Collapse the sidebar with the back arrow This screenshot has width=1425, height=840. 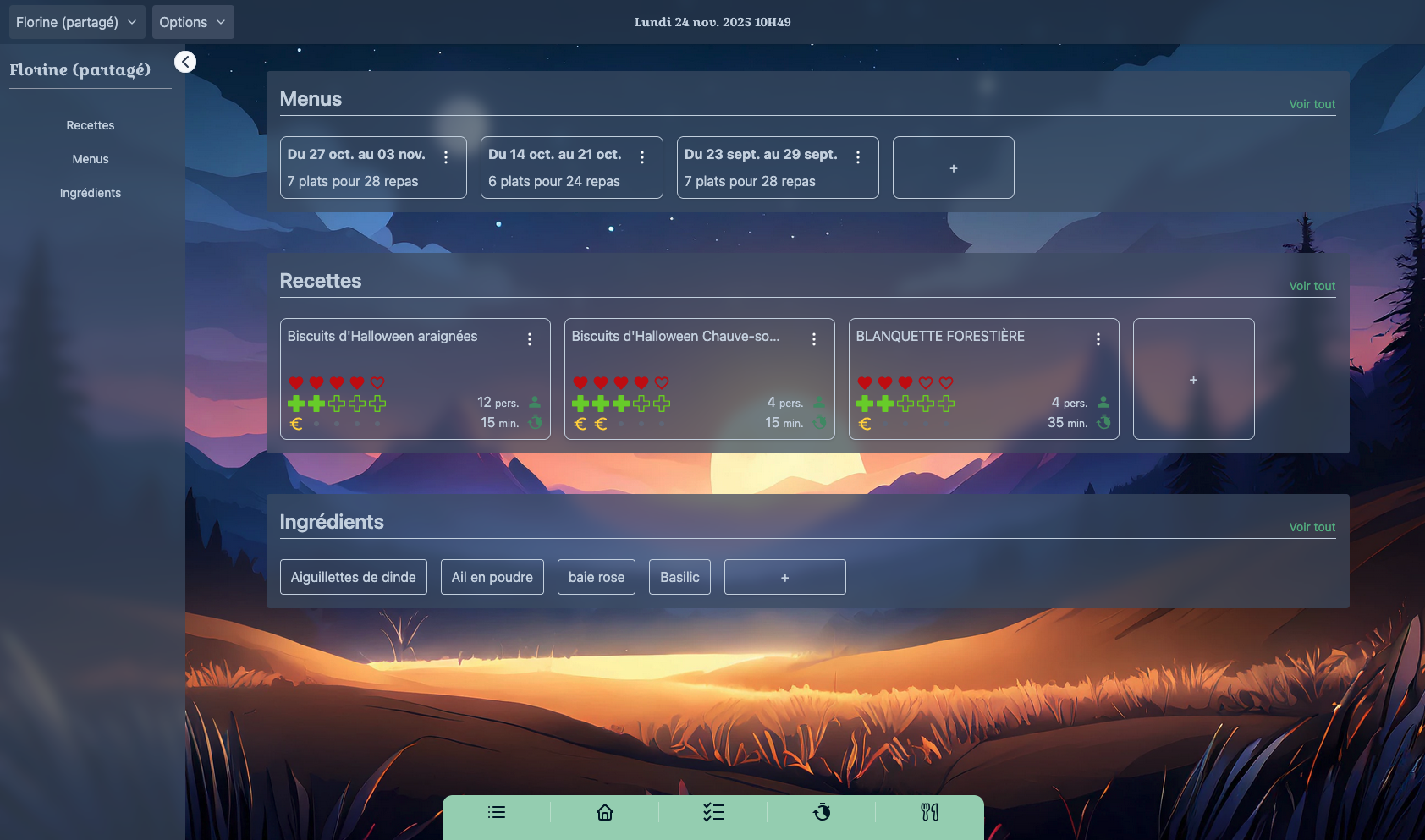(x=185, y=62)
